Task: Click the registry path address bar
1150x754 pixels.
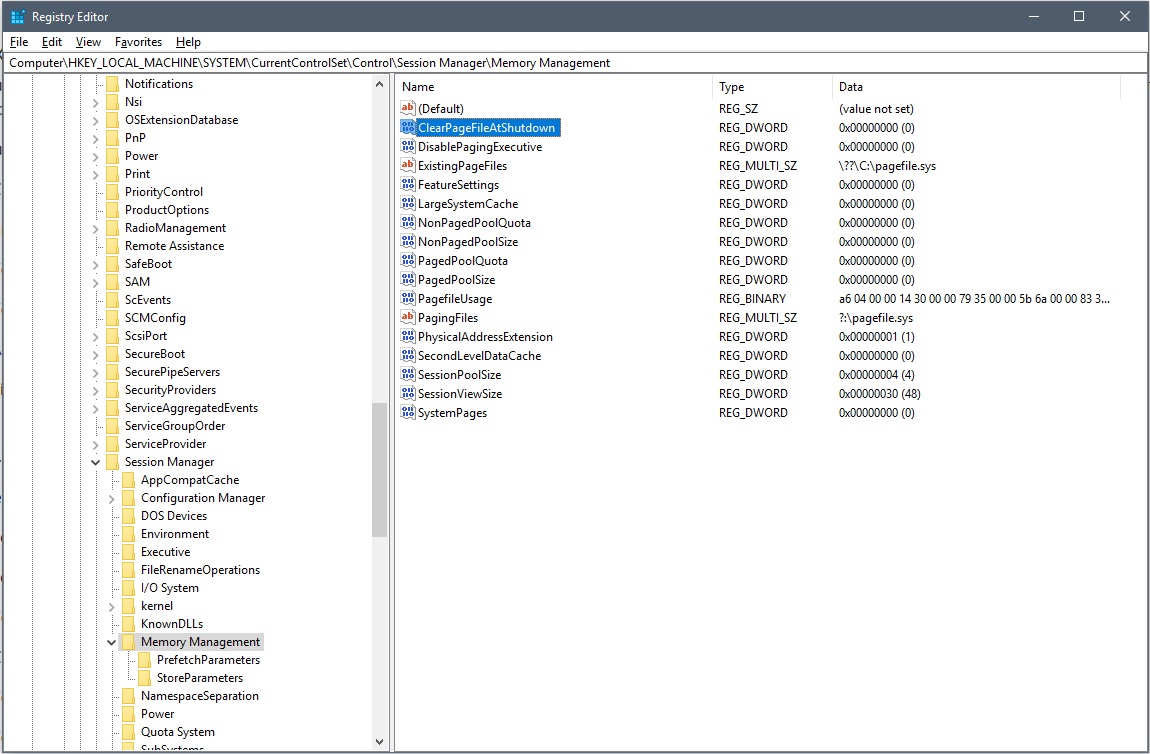Action: tap(575, 63)
